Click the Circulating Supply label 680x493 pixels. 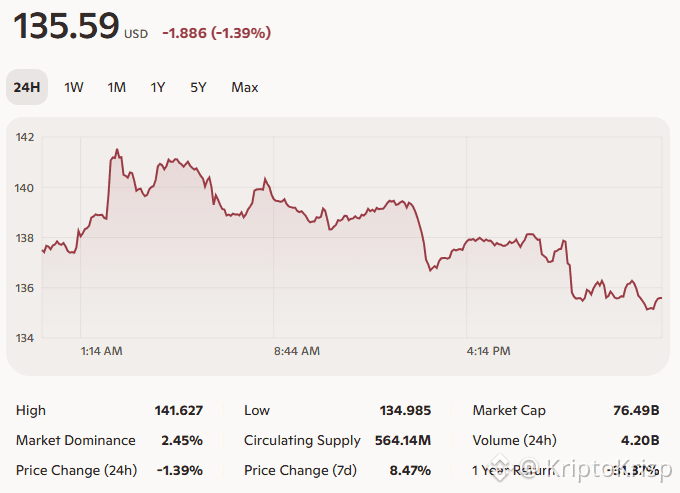[x=302, y=441]
